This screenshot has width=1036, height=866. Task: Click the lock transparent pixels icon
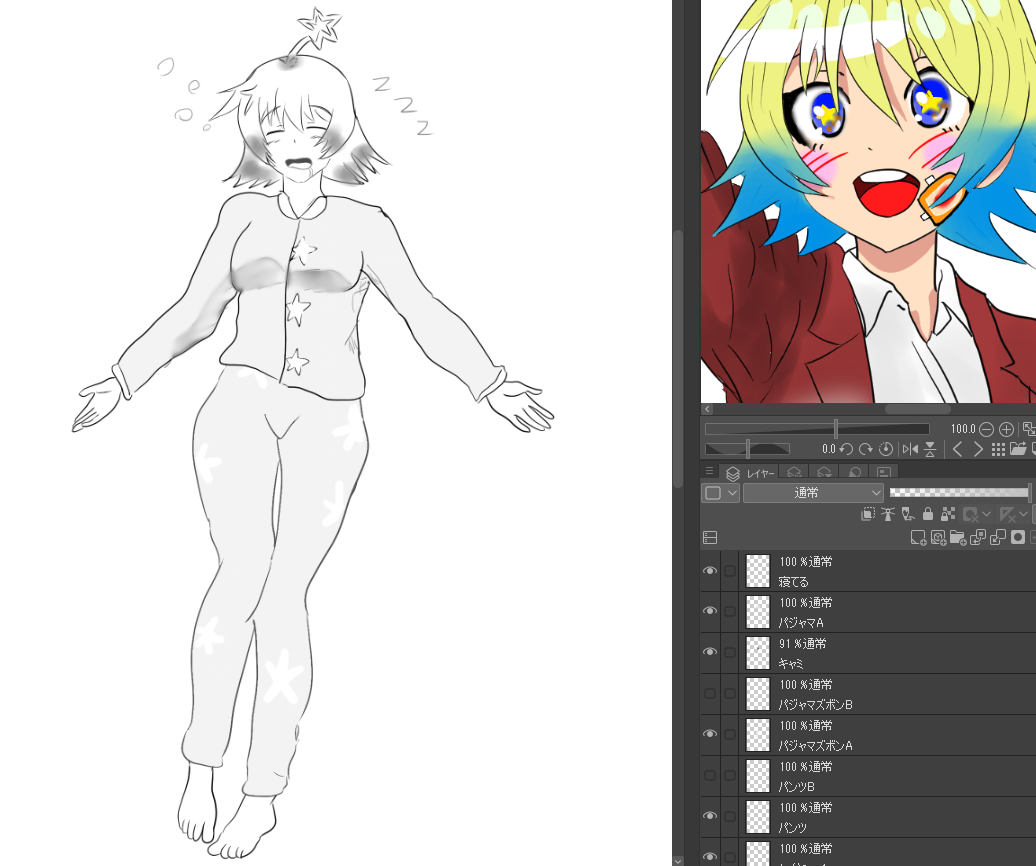point(948,514)
